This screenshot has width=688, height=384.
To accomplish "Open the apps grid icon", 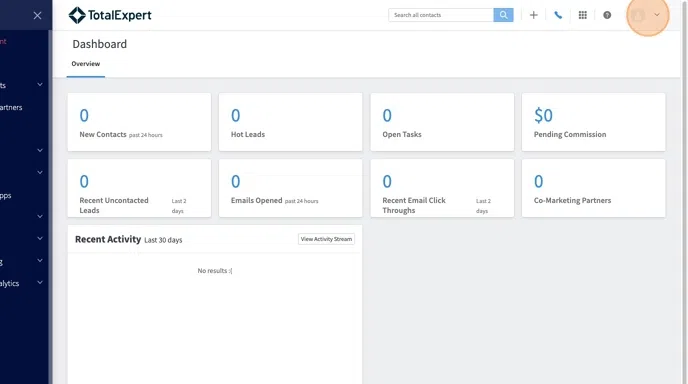I will 583,15.
